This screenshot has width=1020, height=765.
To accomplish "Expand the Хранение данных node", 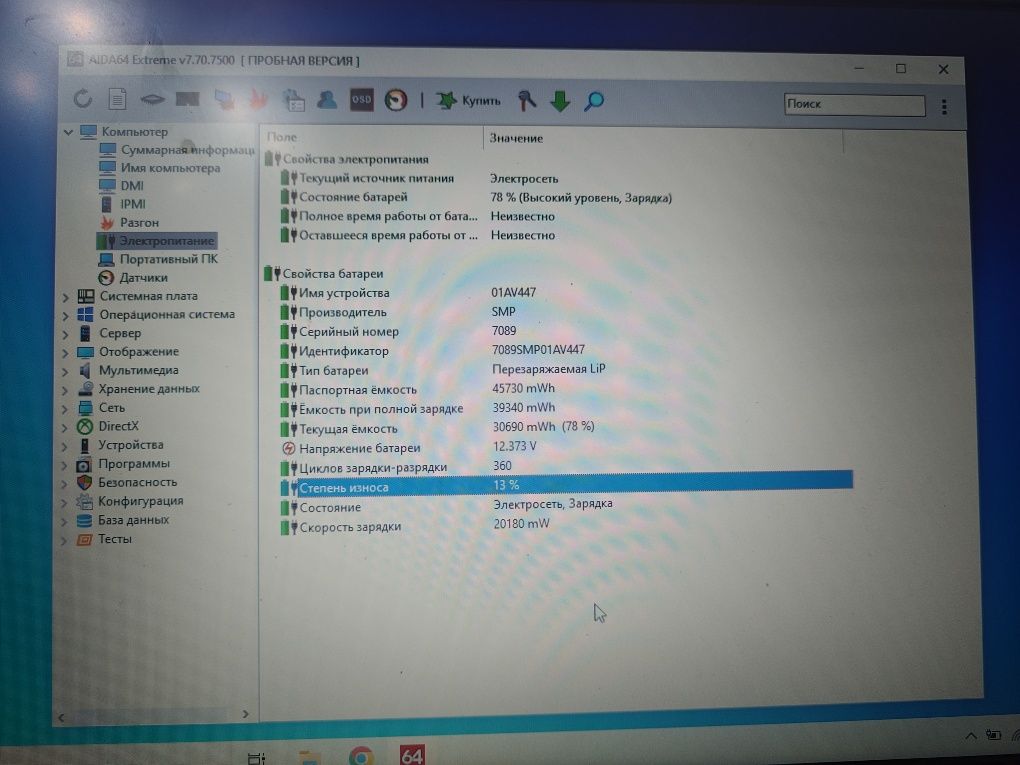I will pyautogui.click(x=65, y=390).
